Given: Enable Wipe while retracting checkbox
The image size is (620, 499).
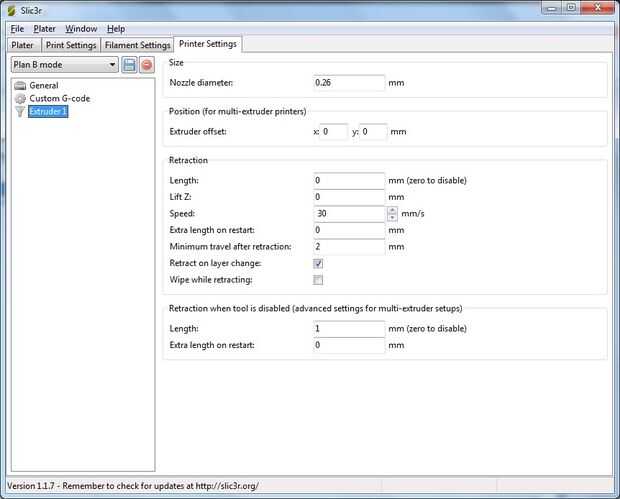Looking at the screenshot, I should click(x=318, y=280).
